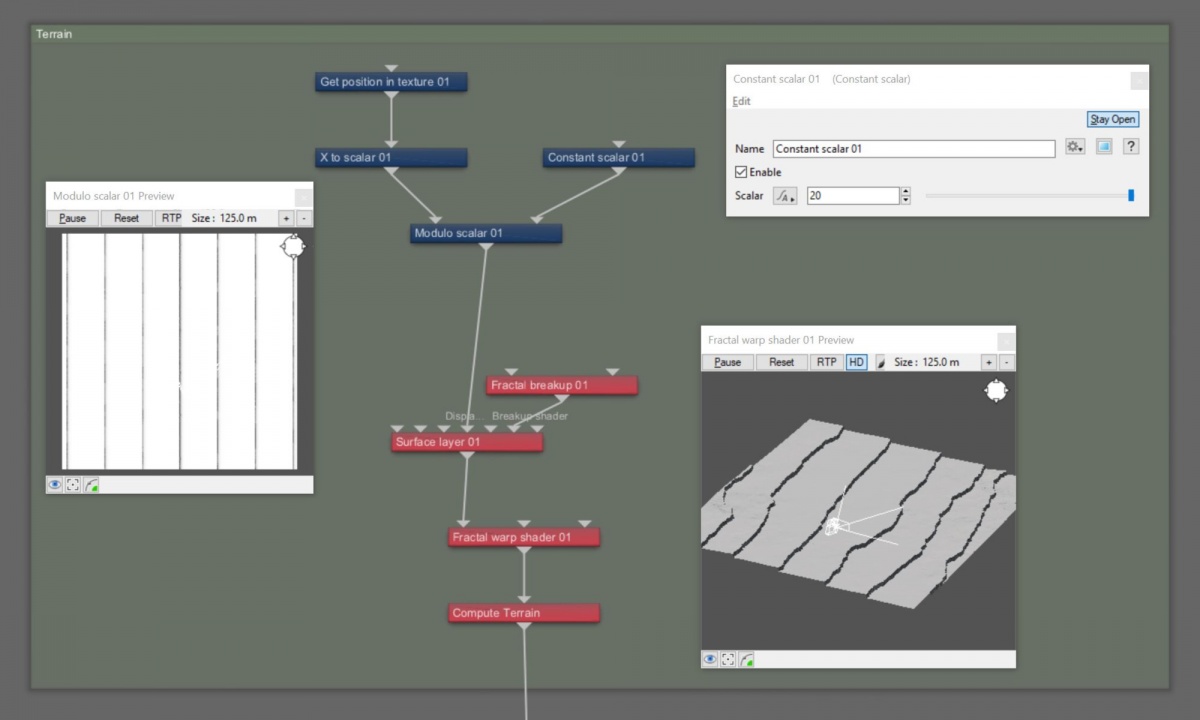
Task: Toggle RTP in Modulo scalar 01 preview
Action: [172, 218]
